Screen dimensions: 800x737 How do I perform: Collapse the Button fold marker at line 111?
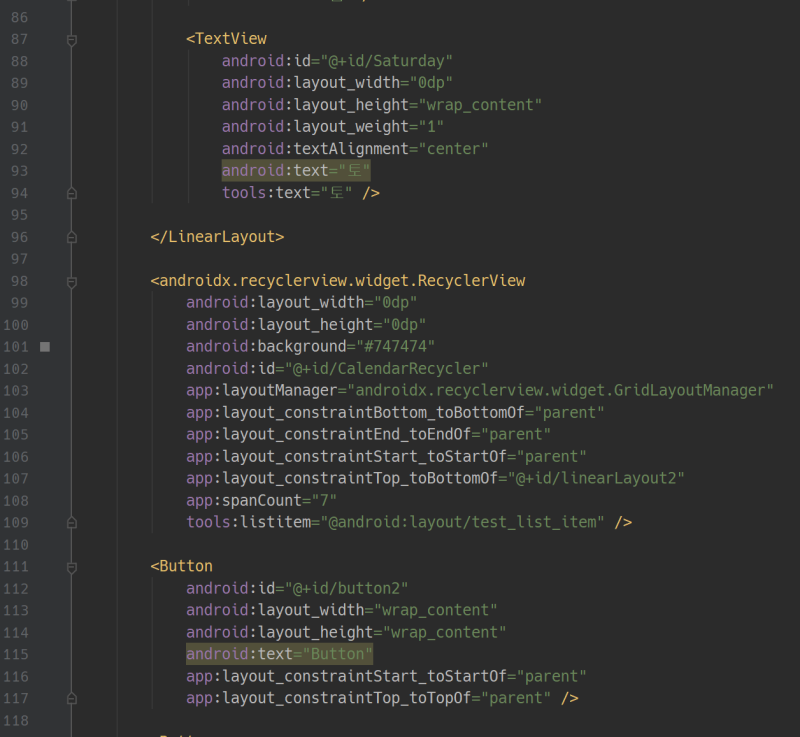pos(72,567)
